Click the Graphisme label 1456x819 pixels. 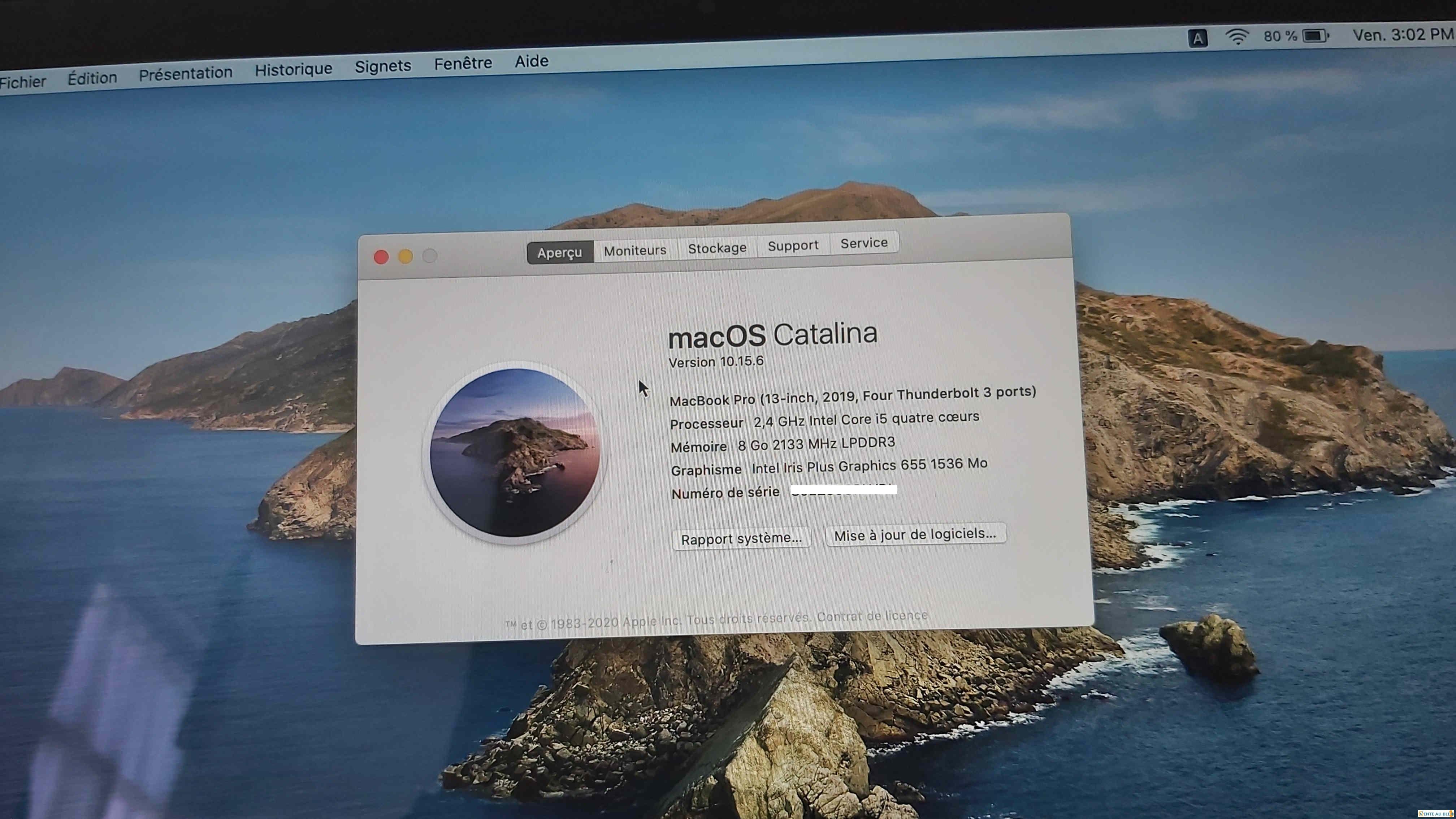click(706, 470)
